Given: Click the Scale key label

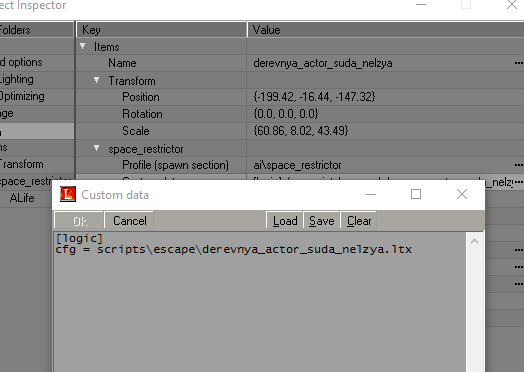Looking at the screenshot, I should (136, 131).
